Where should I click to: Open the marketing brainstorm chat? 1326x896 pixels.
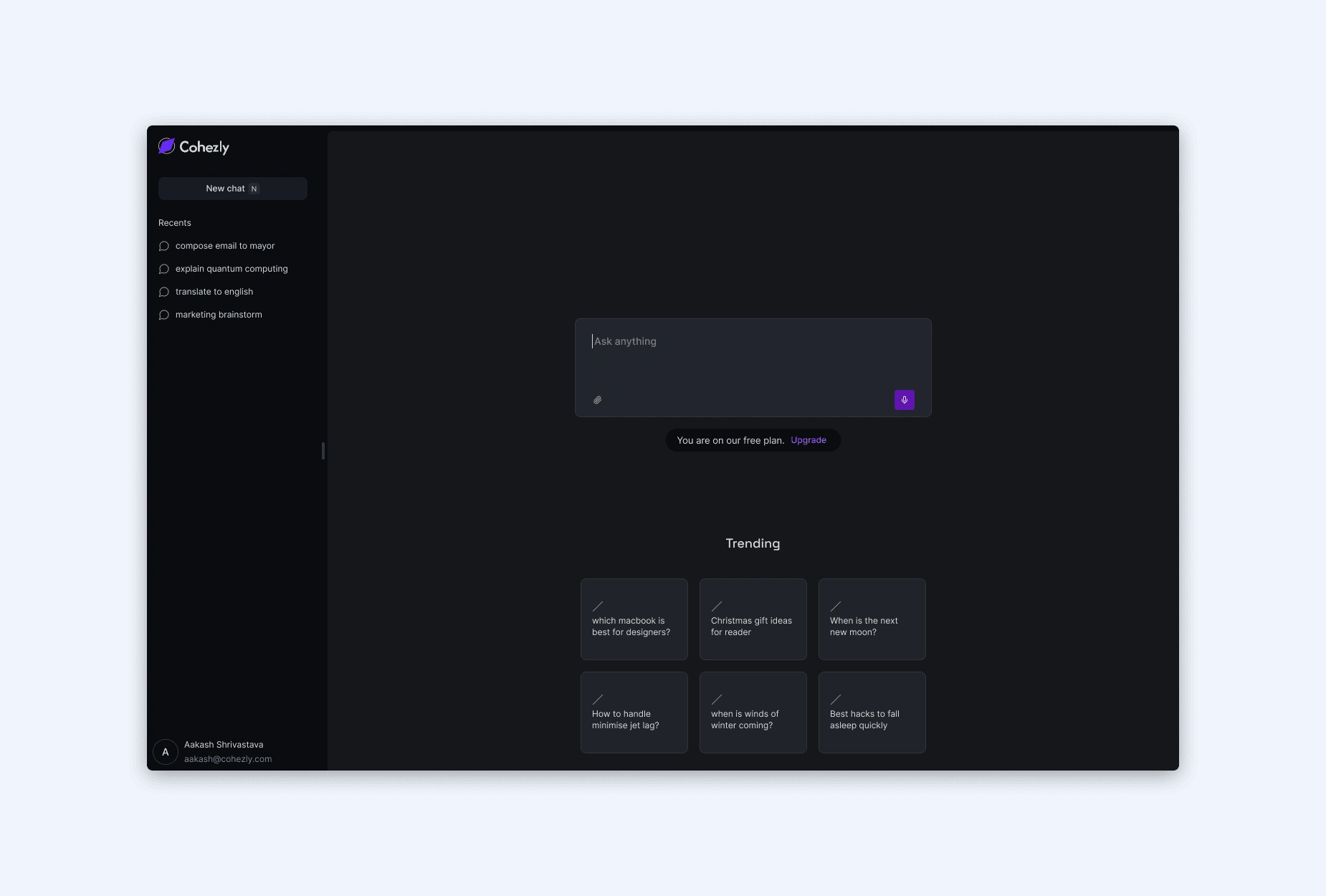(x=219, y=315)
